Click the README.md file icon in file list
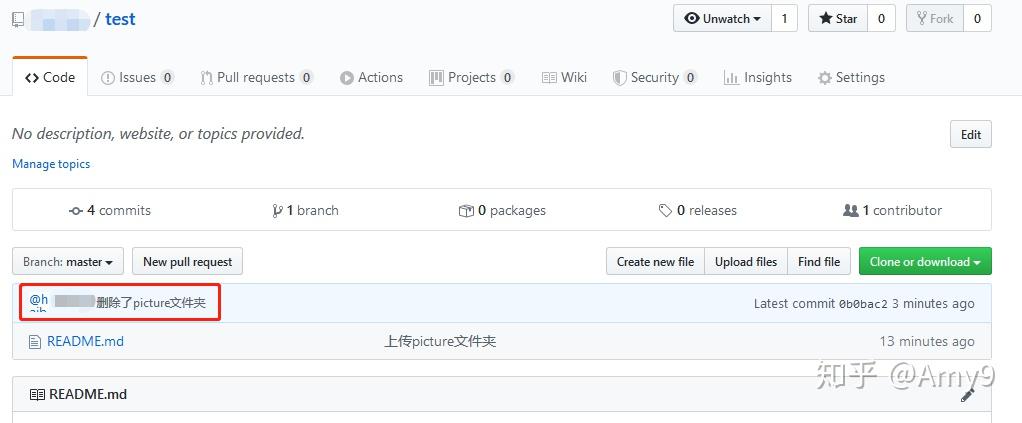Screen dimensions: 1022x423 [x=35, y=342]
